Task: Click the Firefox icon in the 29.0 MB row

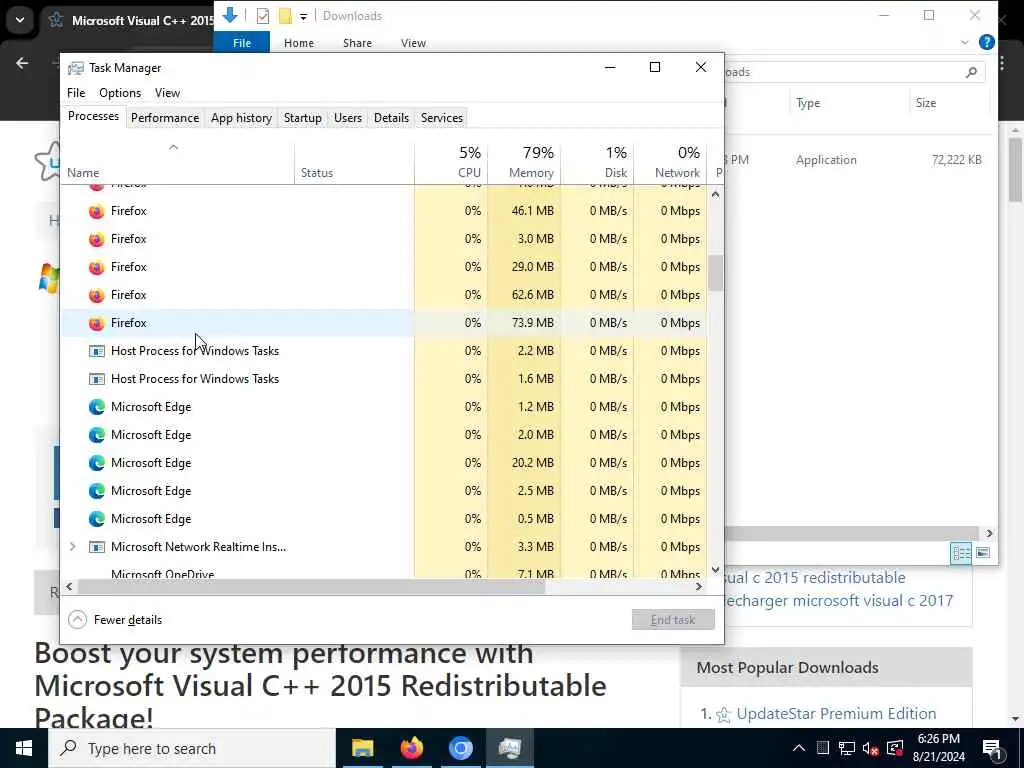Action: (97, 267)
